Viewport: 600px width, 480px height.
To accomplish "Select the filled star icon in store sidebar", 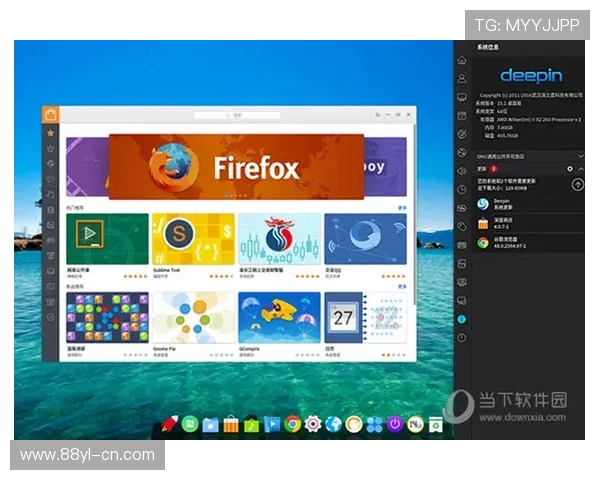I will [51, 133].
